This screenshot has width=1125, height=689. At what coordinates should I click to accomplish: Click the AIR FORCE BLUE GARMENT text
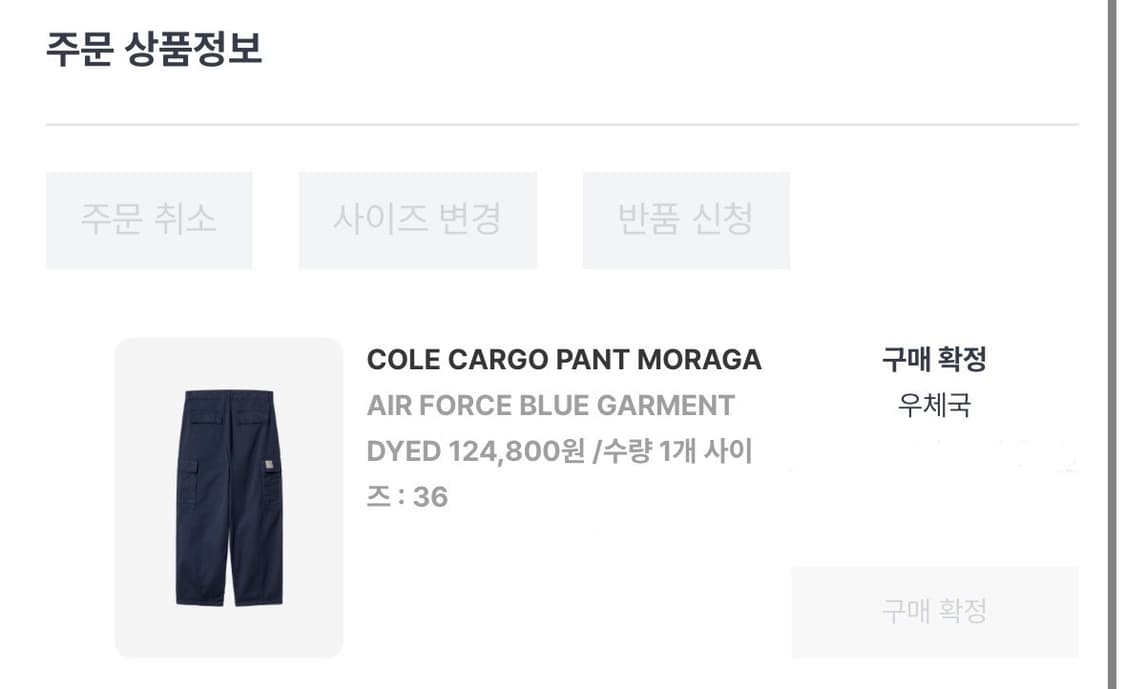pyautogui.click(x=551, y=405)
